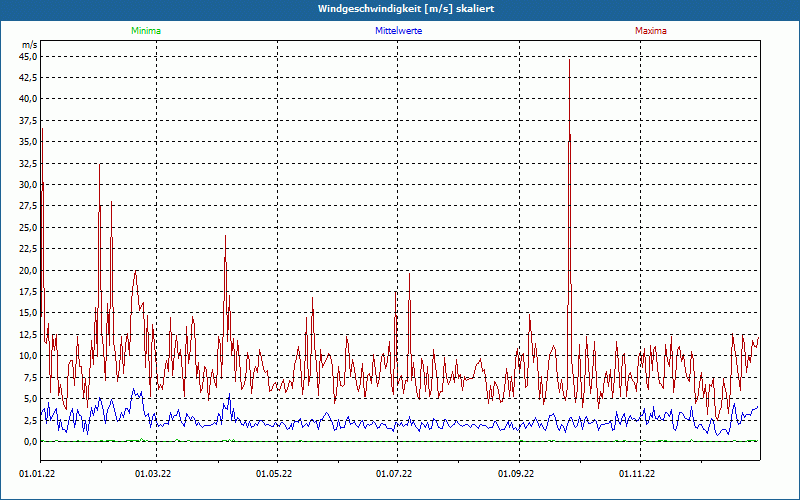Click the 30,0 y-axis label
Viewport: 800px width, 500px height.
pos(28,185)
